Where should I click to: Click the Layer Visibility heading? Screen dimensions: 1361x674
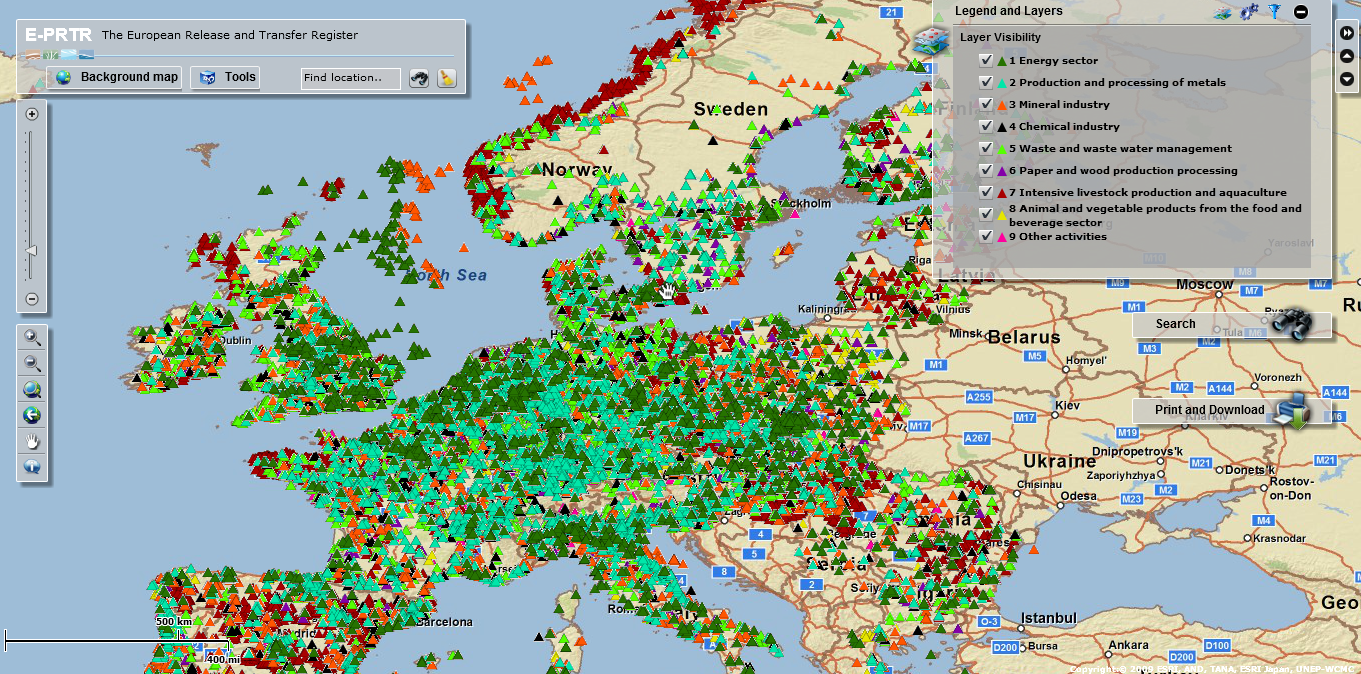point(1001,37)
